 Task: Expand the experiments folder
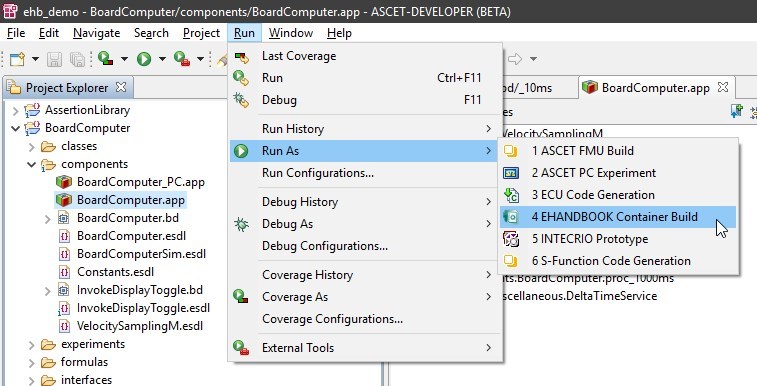coord(31,345)
